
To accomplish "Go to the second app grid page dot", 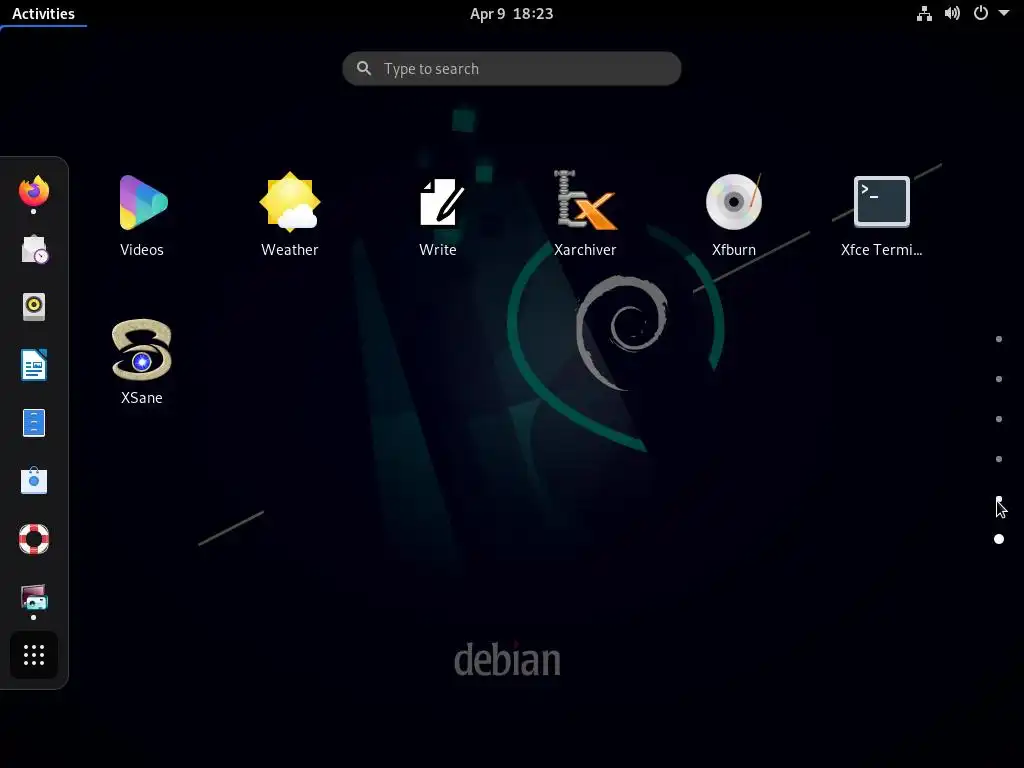I will click(999, 379).
